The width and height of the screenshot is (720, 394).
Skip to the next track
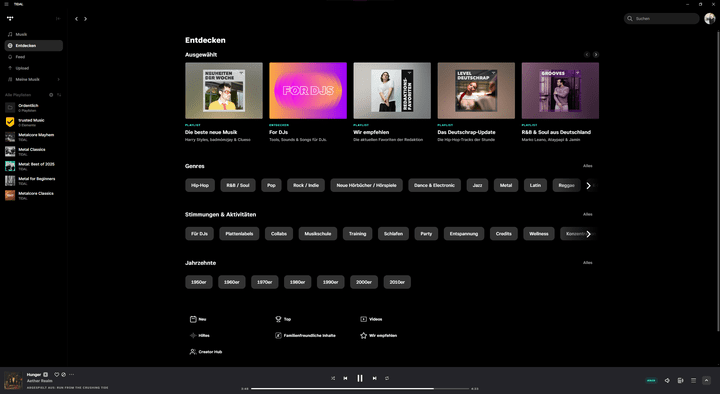[x=375, y=378]
